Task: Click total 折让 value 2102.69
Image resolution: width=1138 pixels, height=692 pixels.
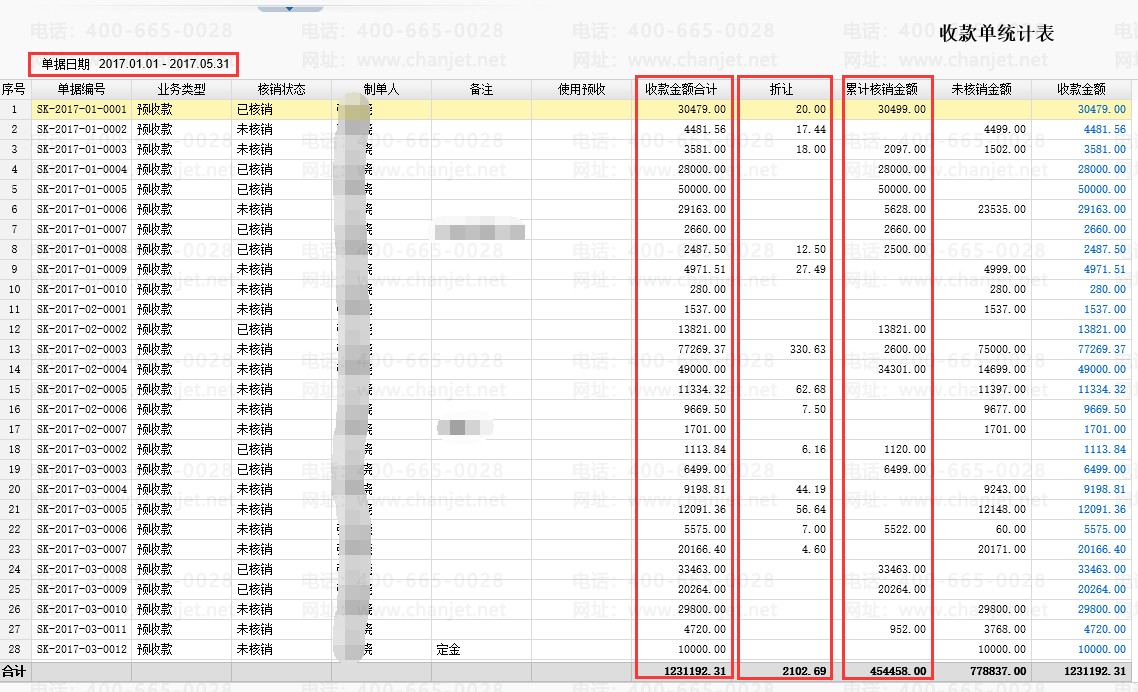Action: coord(804,671)
